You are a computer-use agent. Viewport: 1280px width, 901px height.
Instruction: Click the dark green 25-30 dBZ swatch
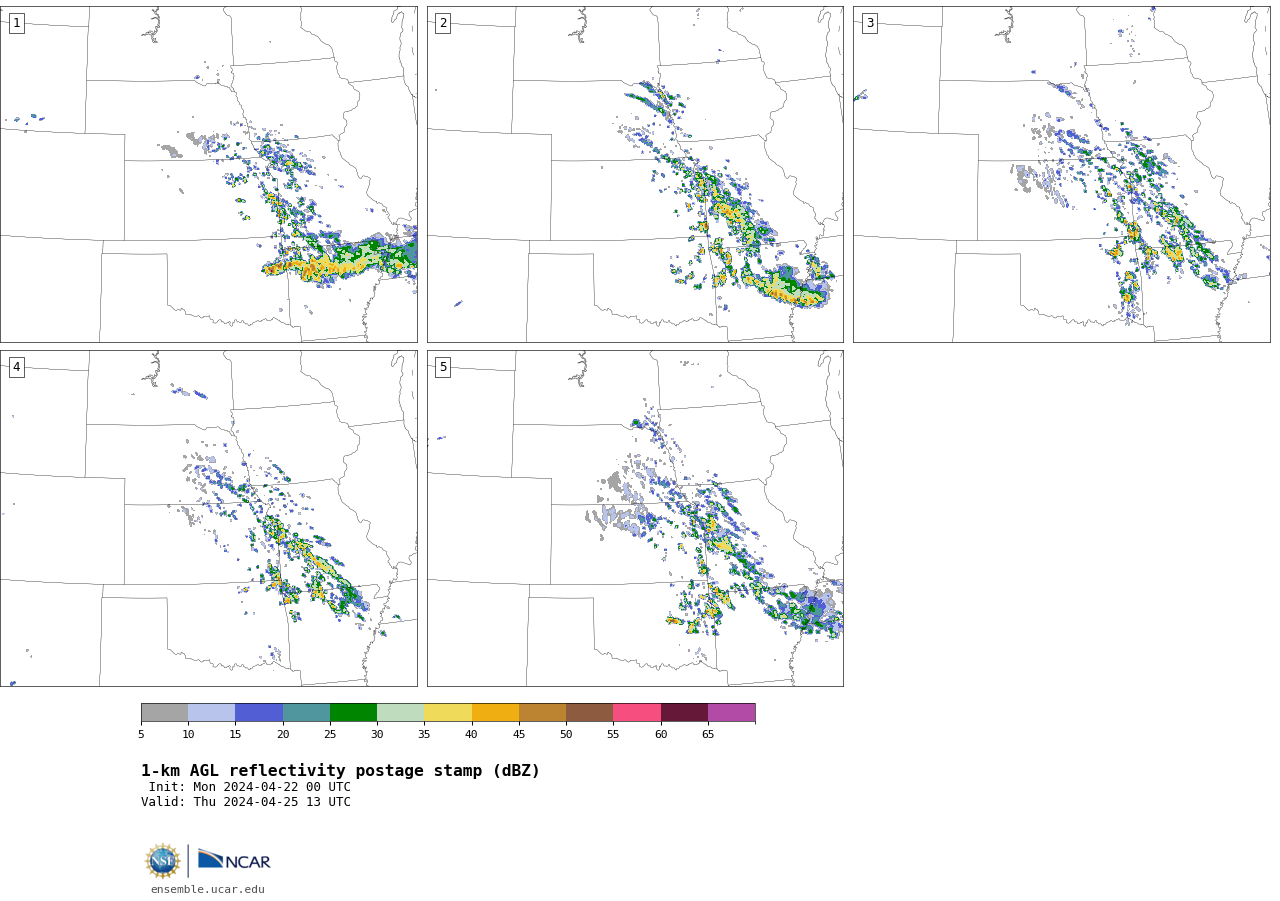353,712
